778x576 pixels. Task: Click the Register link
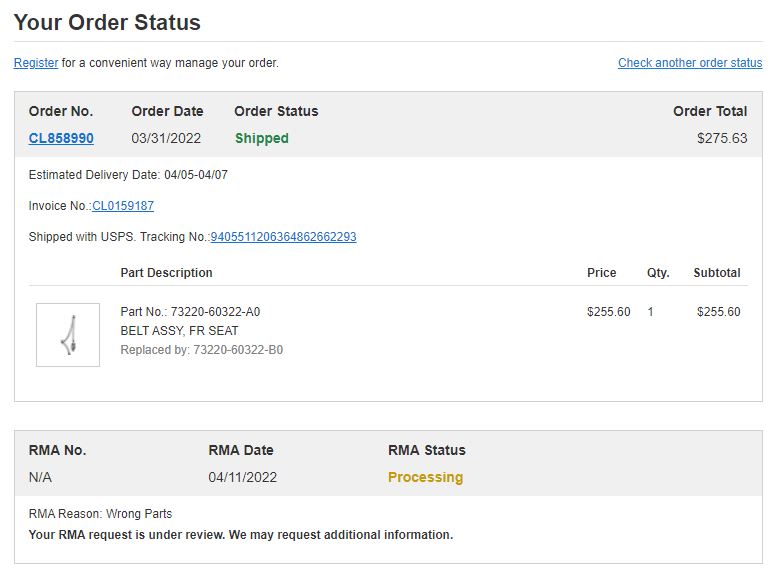click(x=36, y=63)
